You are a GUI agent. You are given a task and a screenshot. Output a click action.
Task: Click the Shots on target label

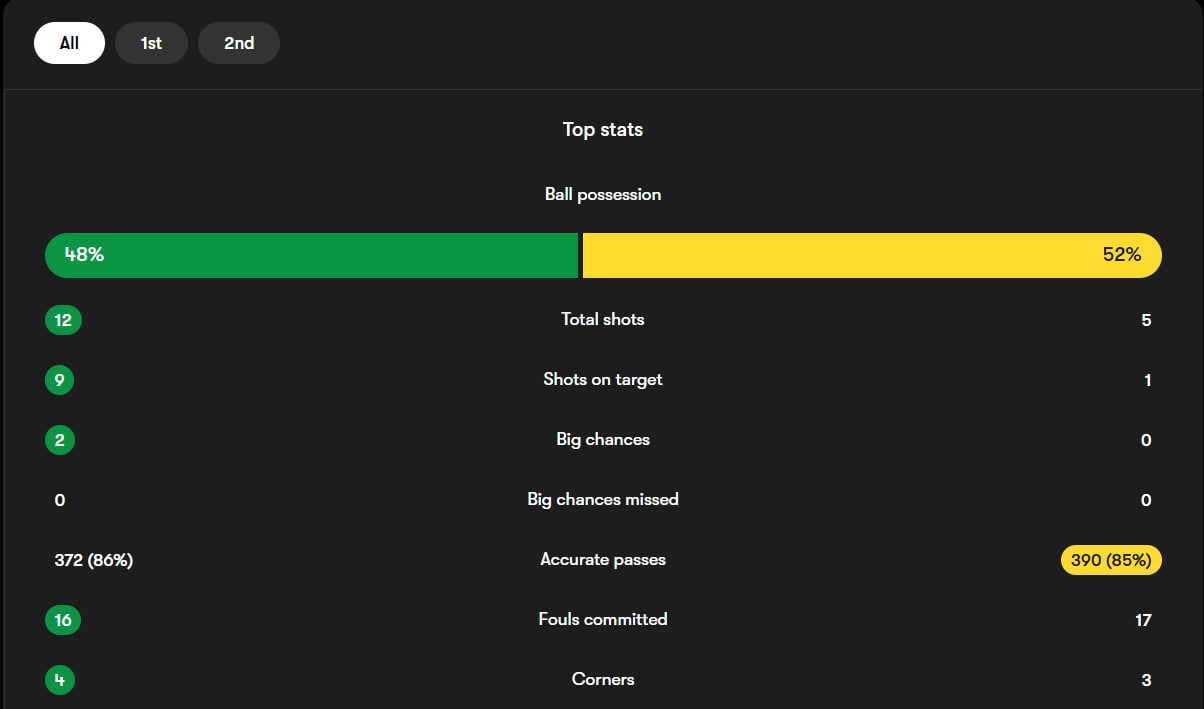point(603,379)
